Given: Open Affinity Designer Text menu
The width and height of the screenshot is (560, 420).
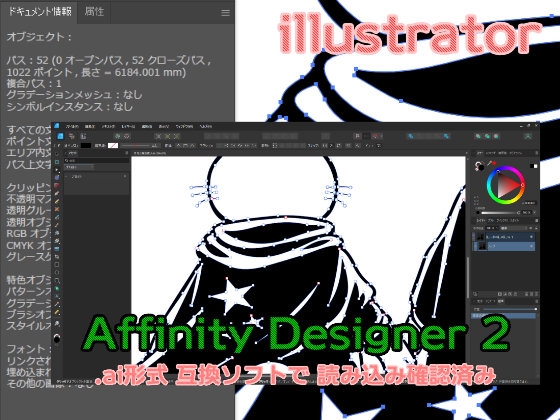Looking at the screenshot, I should coord(109,126).
